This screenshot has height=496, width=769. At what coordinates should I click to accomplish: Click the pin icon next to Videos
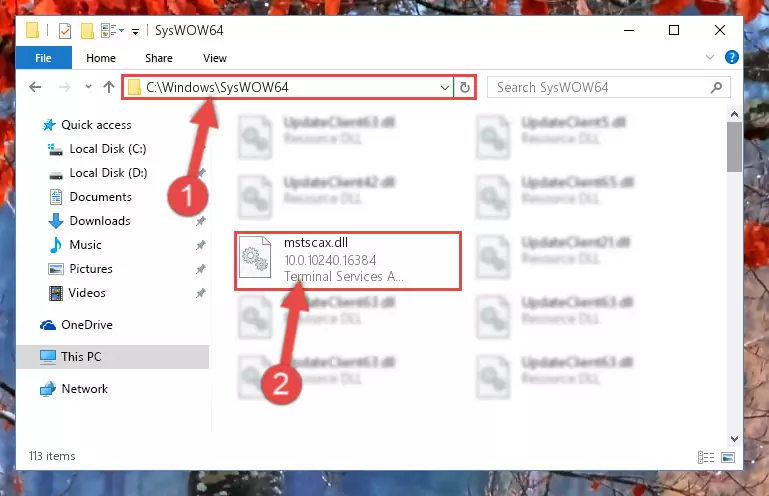200,293
